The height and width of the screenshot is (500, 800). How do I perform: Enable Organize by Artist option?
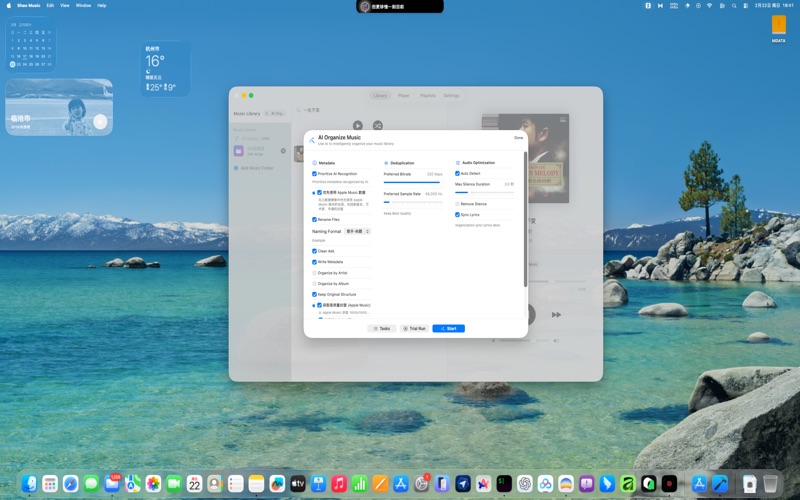point(315,272)
